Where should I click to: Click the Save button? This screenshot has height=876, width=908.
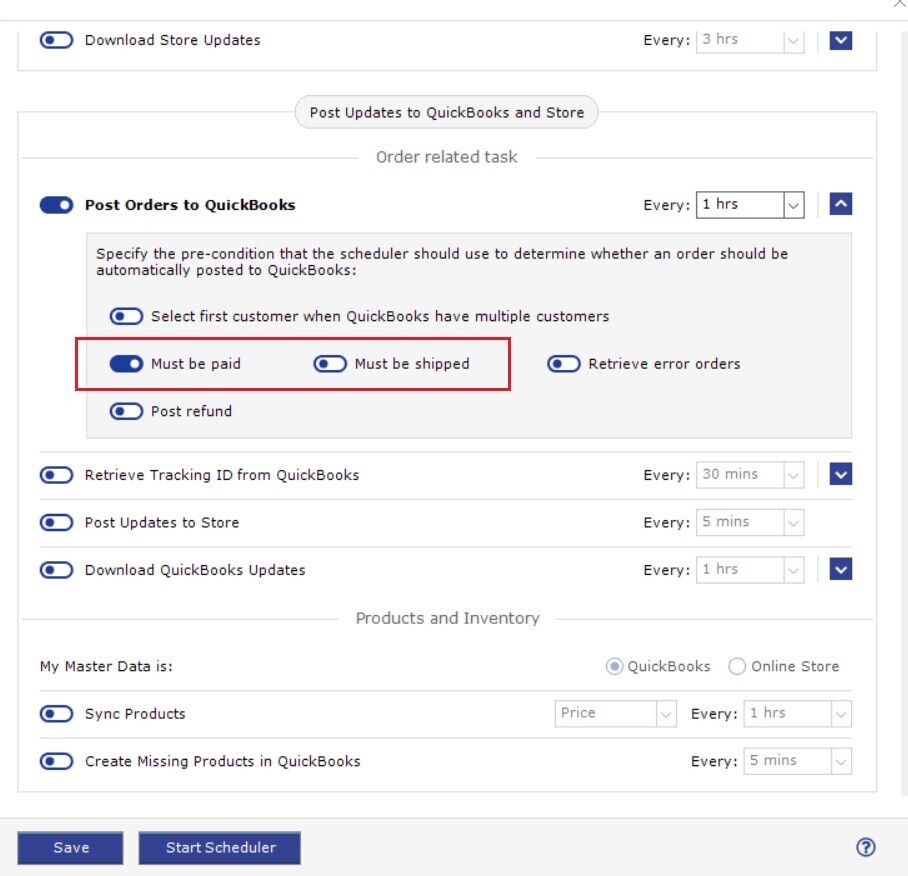pos(71,848)
